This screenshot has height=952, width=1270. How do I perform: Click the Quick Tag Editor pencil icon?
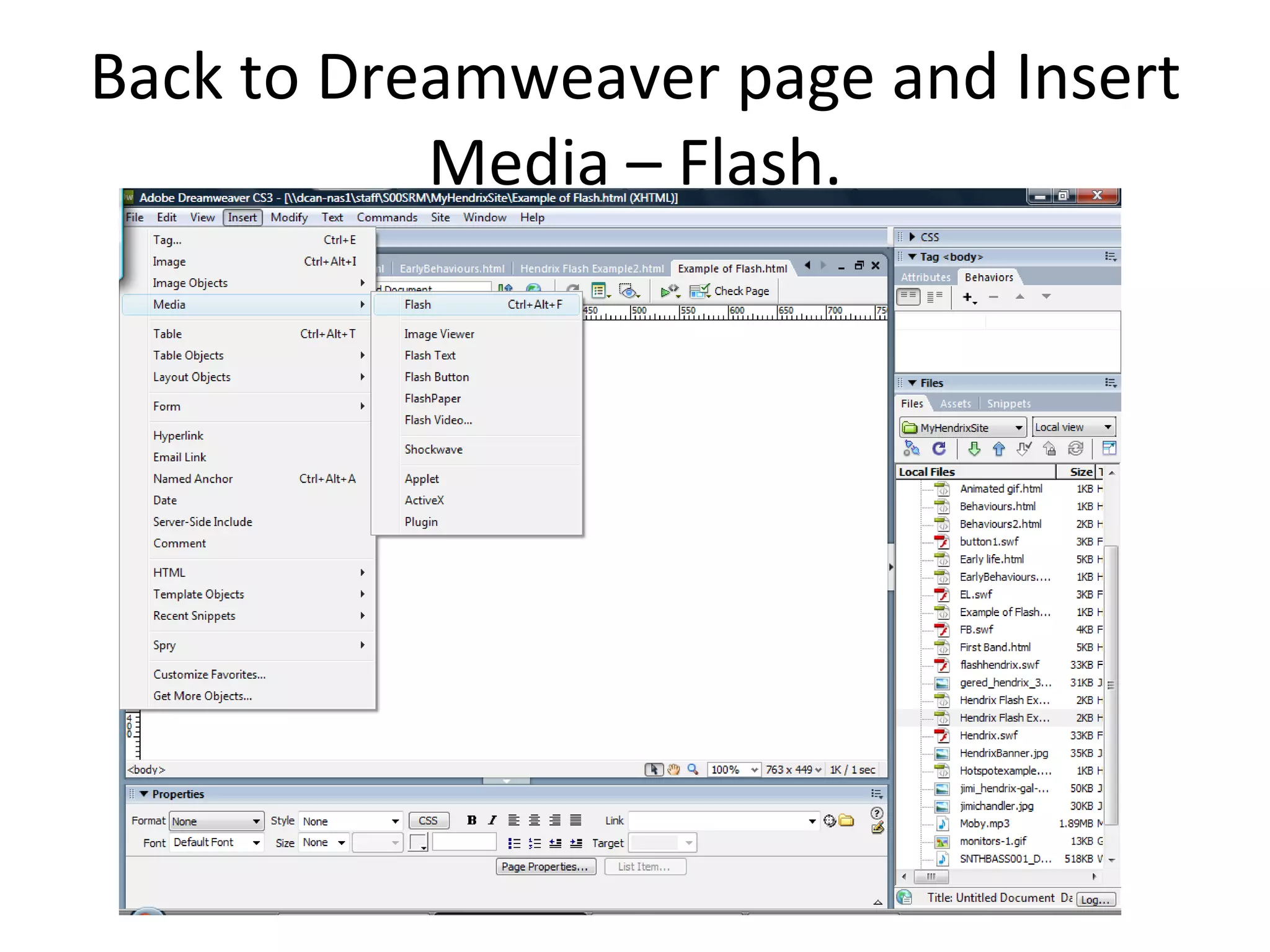click(x=877, y=828)
